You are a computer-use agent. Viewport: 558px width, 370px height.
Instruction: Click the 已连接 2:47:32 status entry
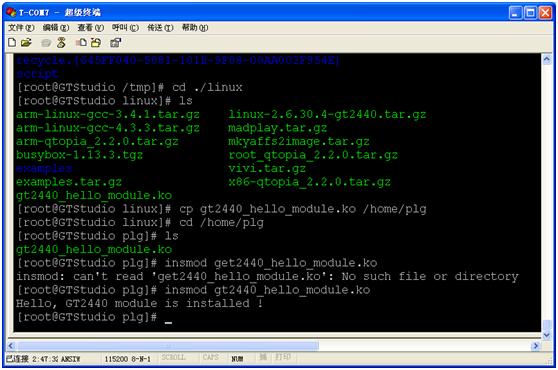(32, 359)
